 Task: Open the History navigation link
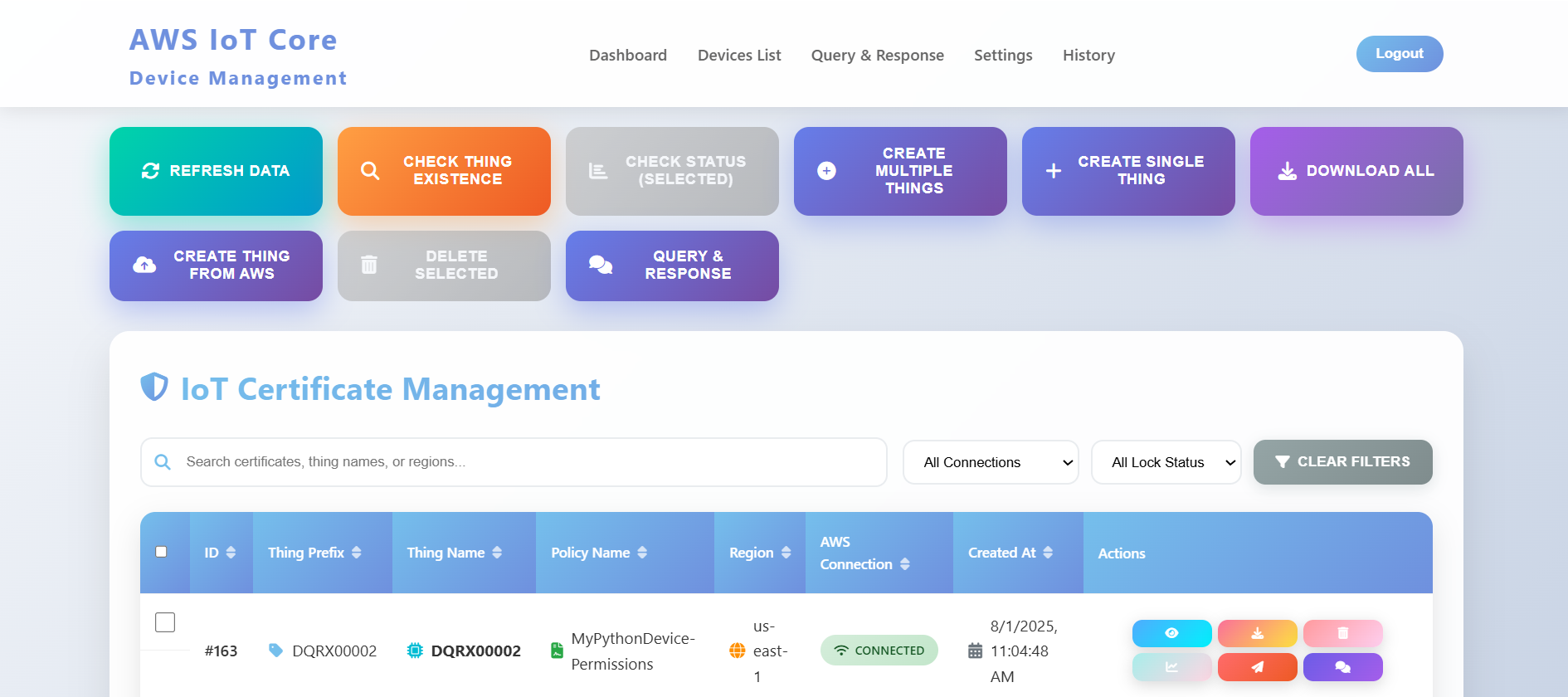[x=1088, y=56]
